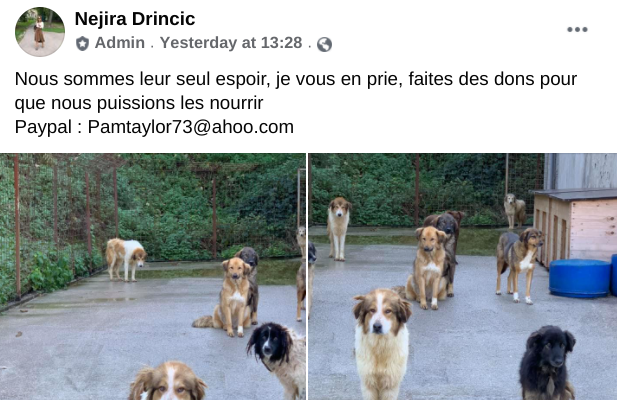
Task: Click the globe public audience icon
Action: (x=324, y=44)
